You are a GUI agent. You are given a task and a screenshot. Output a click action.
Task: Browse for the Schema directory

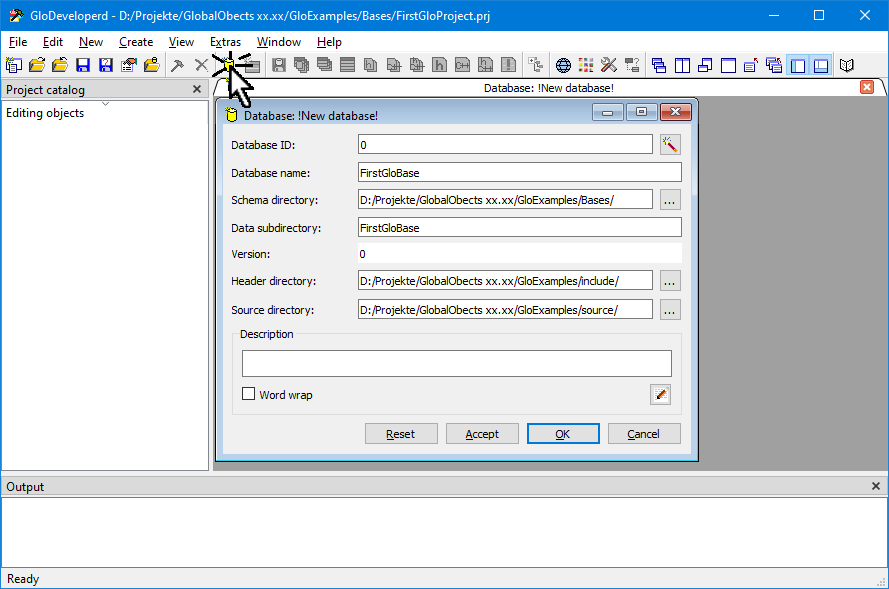[670, 199]
